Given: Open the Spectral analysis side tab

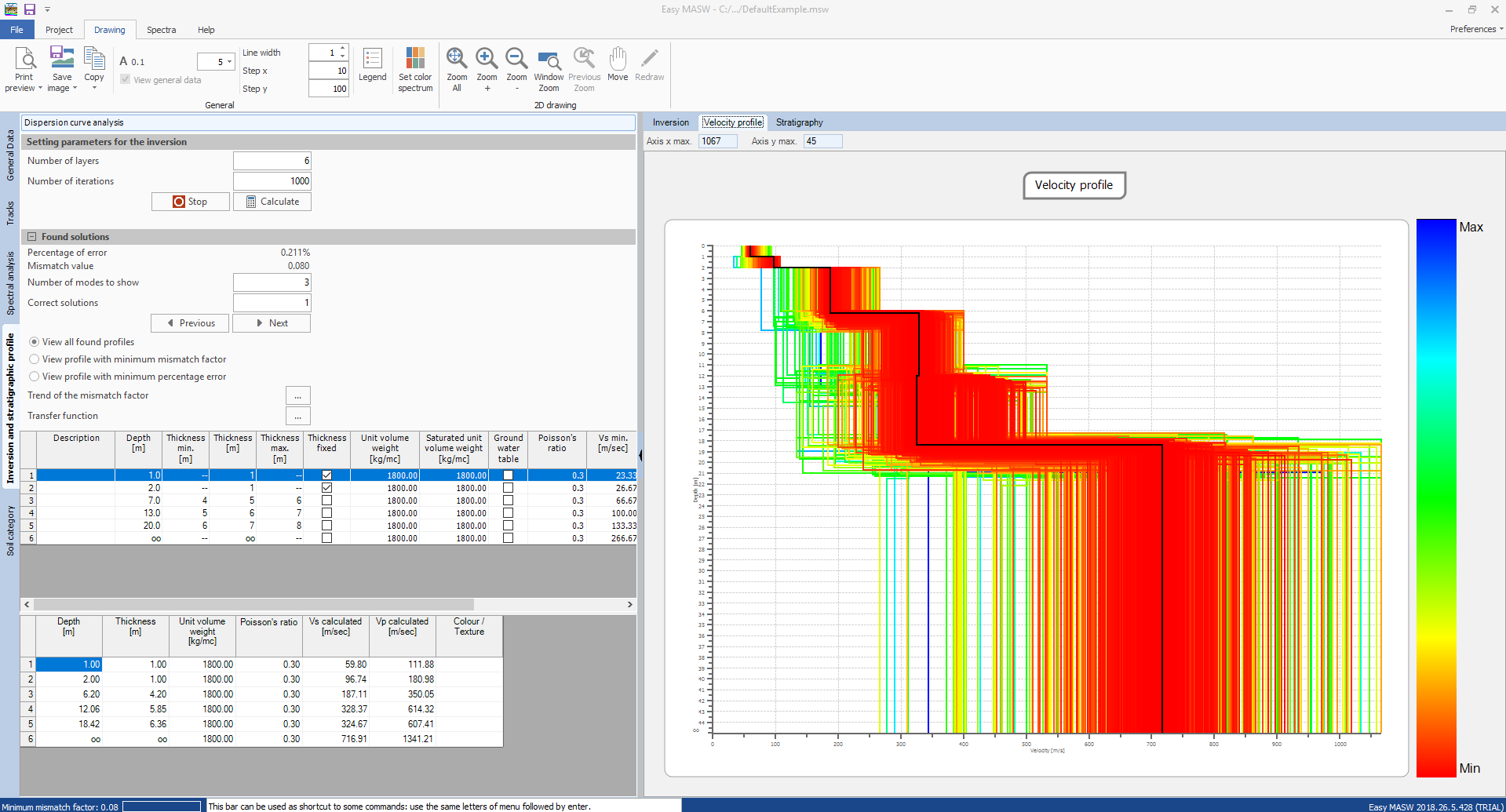Looking at the screenshot, I should coord(10,283).
